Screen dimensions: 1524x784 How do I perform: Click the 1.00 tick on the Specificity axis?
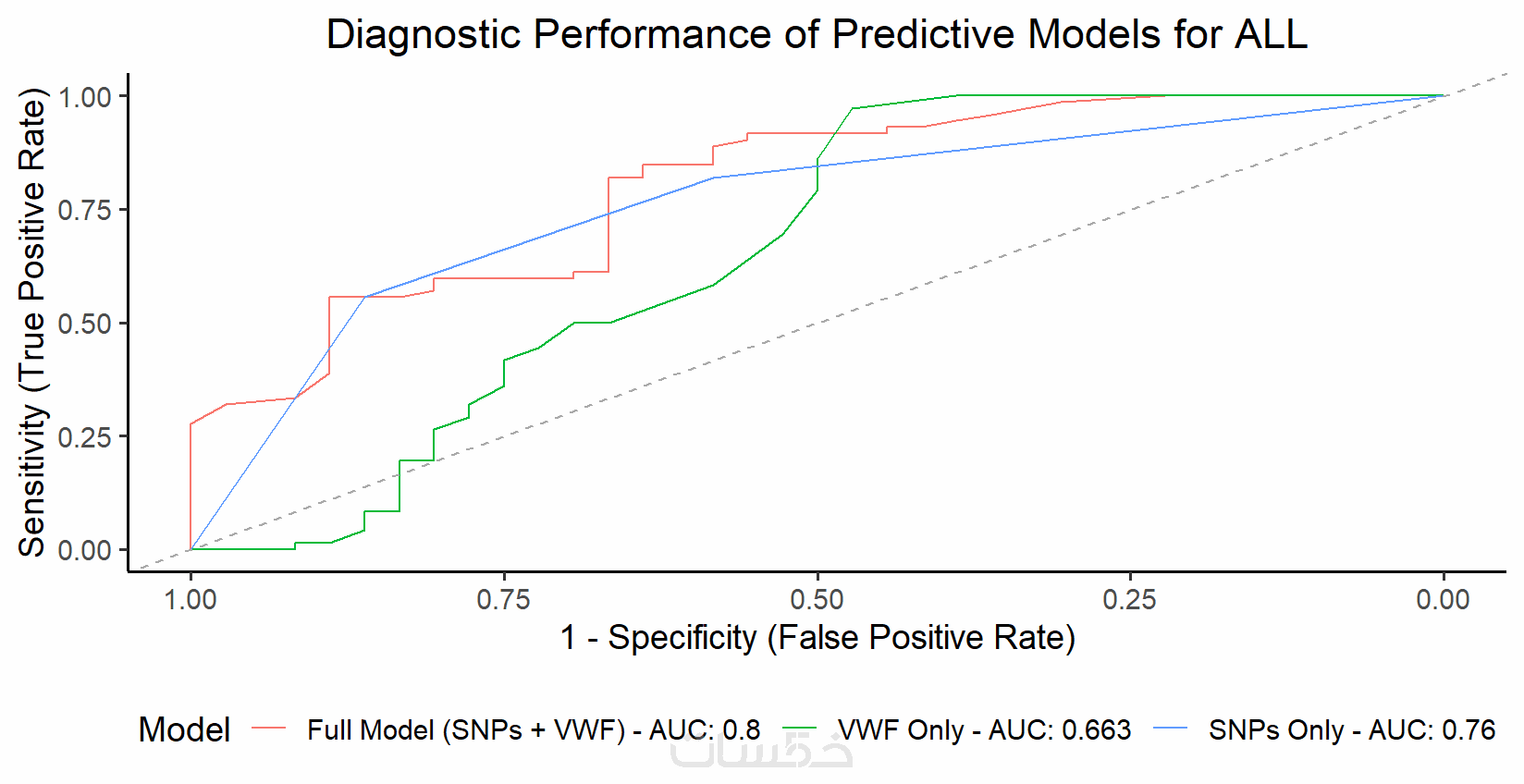(x=190, y=600)
